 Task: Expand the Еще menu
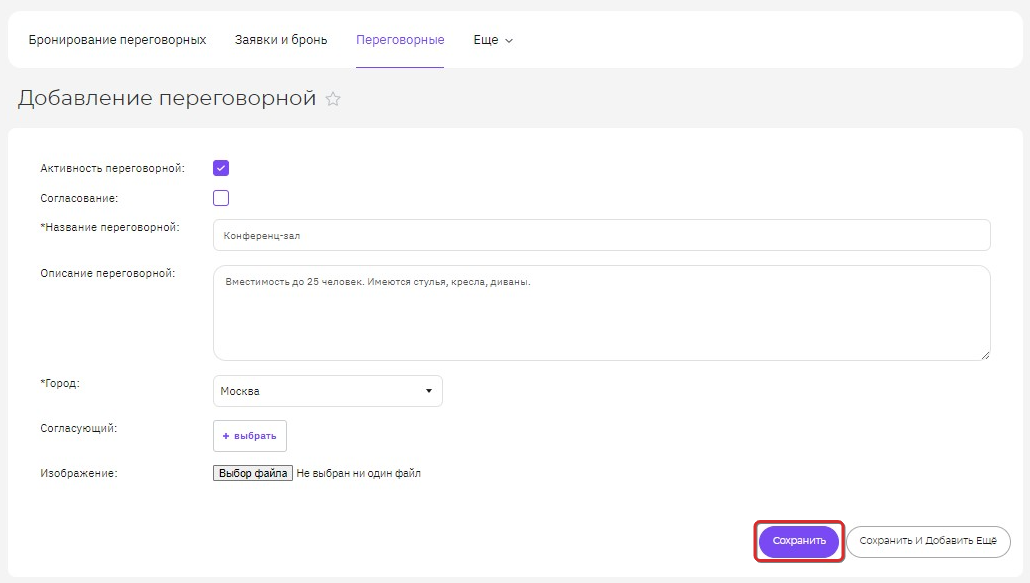click(x=493, y=40)
